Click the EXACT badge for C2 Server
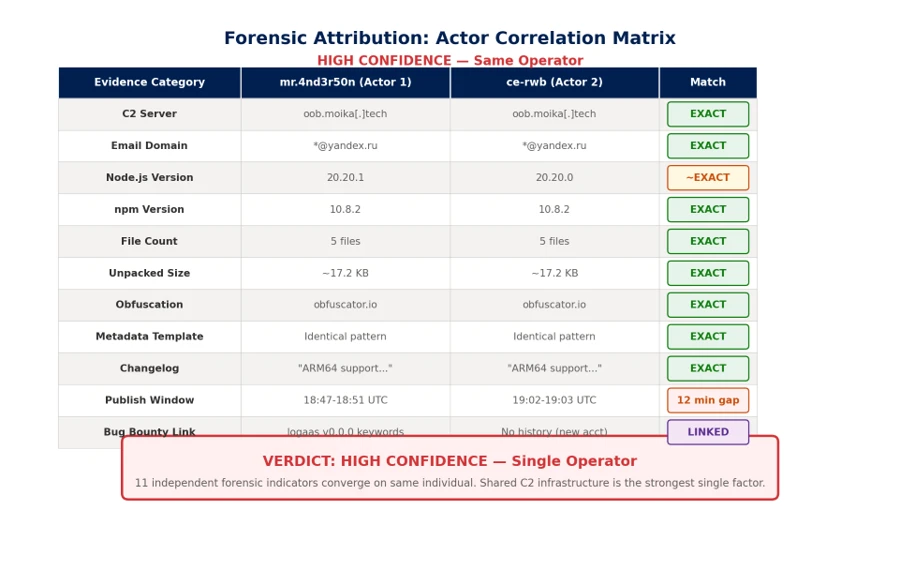900x570 pixels. coord(708,114)
